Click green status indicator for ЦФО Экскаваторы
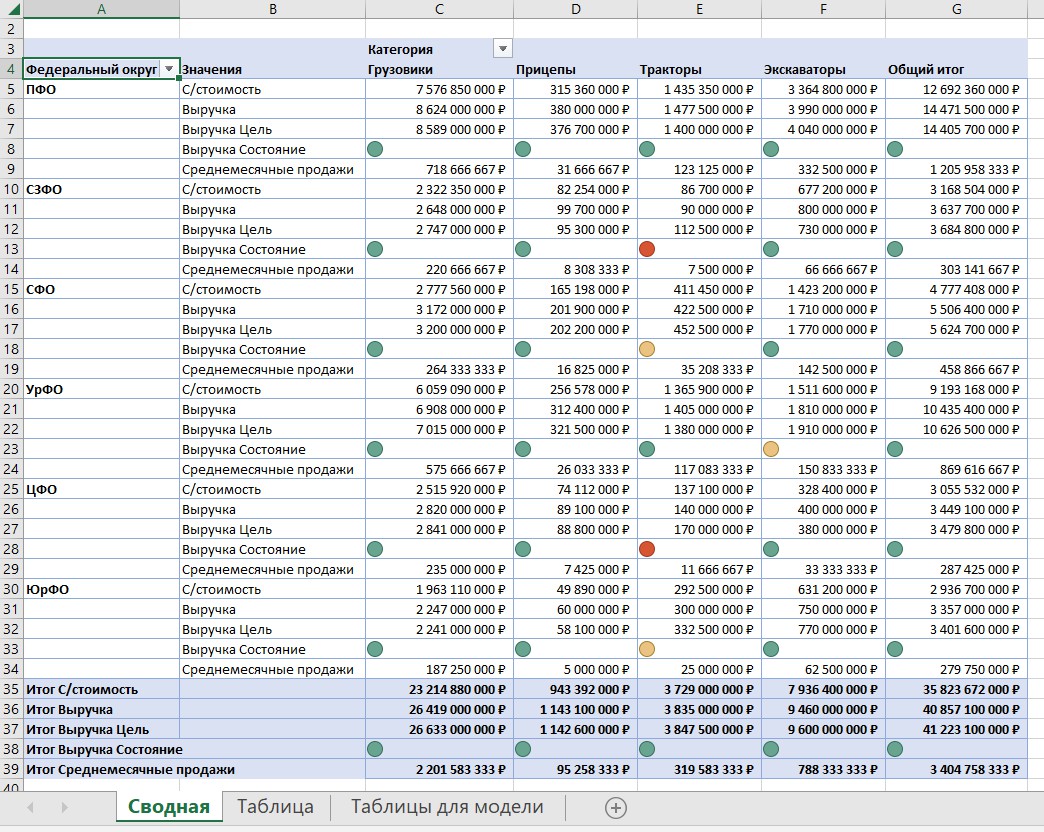 tap(771, 549)
